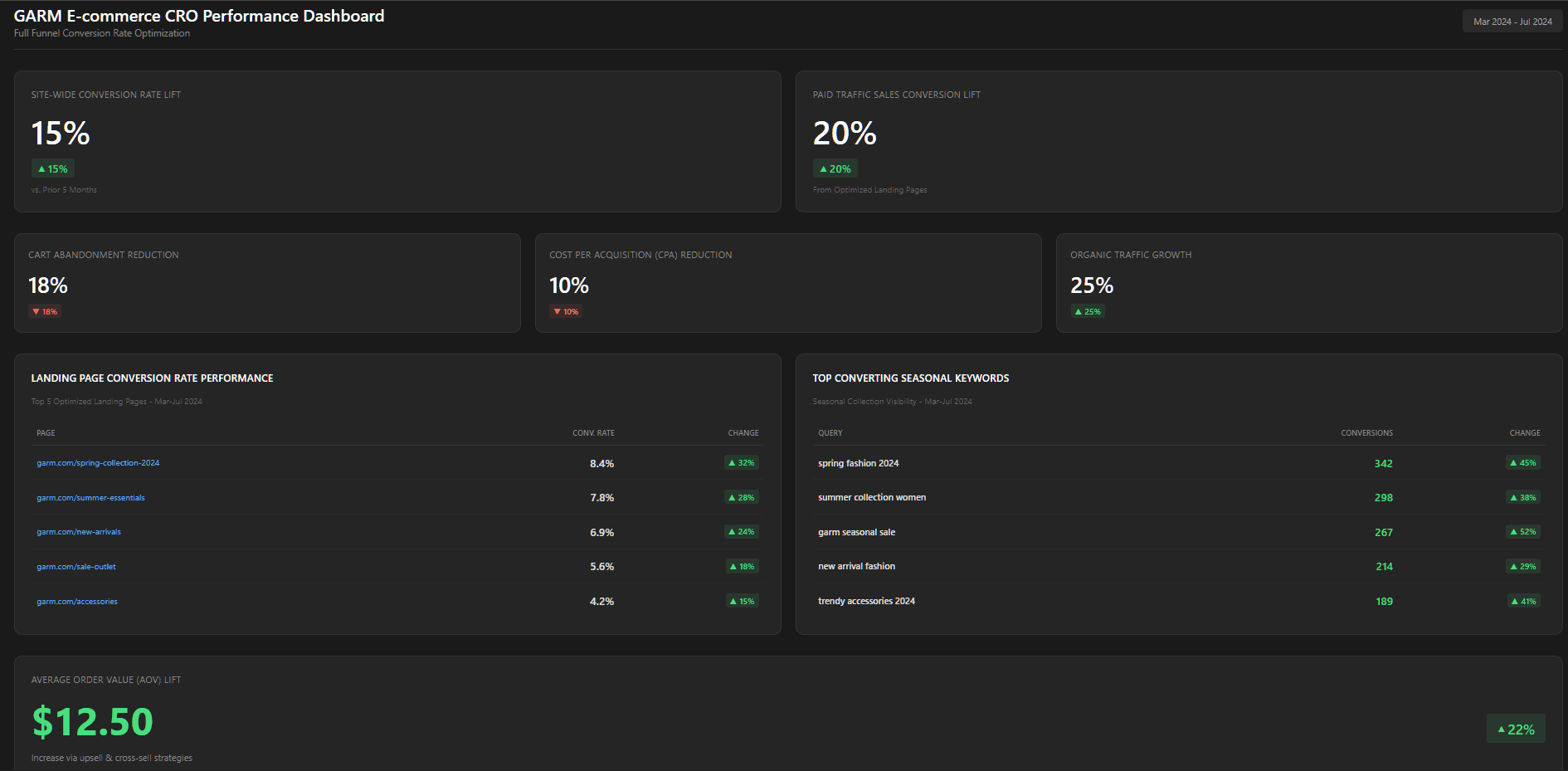Viewport: 1568px width, 771px height.
Task: Click the PAGE column header
Action: pos(46,433)
